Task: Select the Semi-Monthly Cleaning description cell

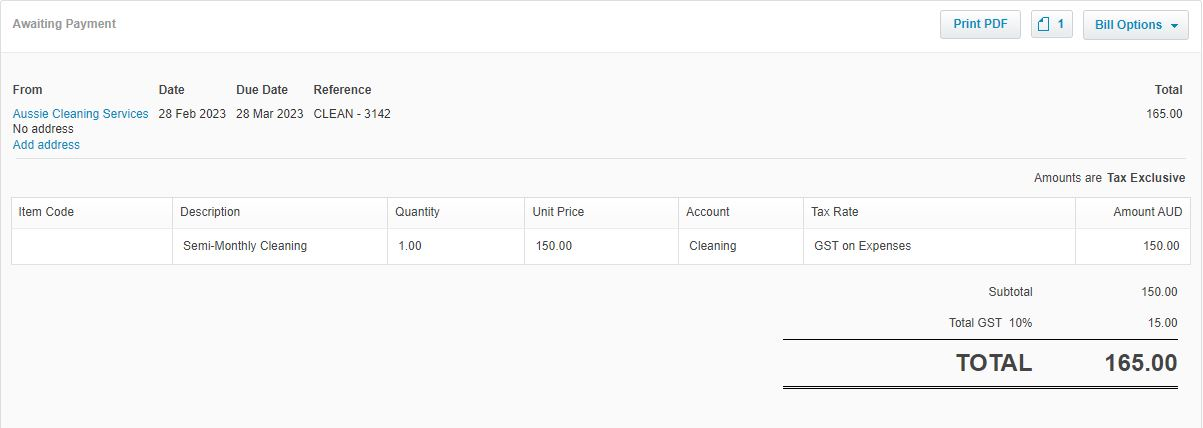Action: point(245,246)
